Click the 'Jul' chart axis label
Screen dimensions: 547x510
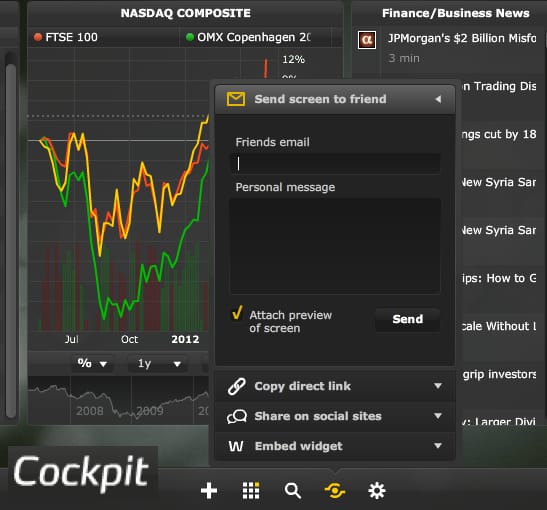coord(72,339)
